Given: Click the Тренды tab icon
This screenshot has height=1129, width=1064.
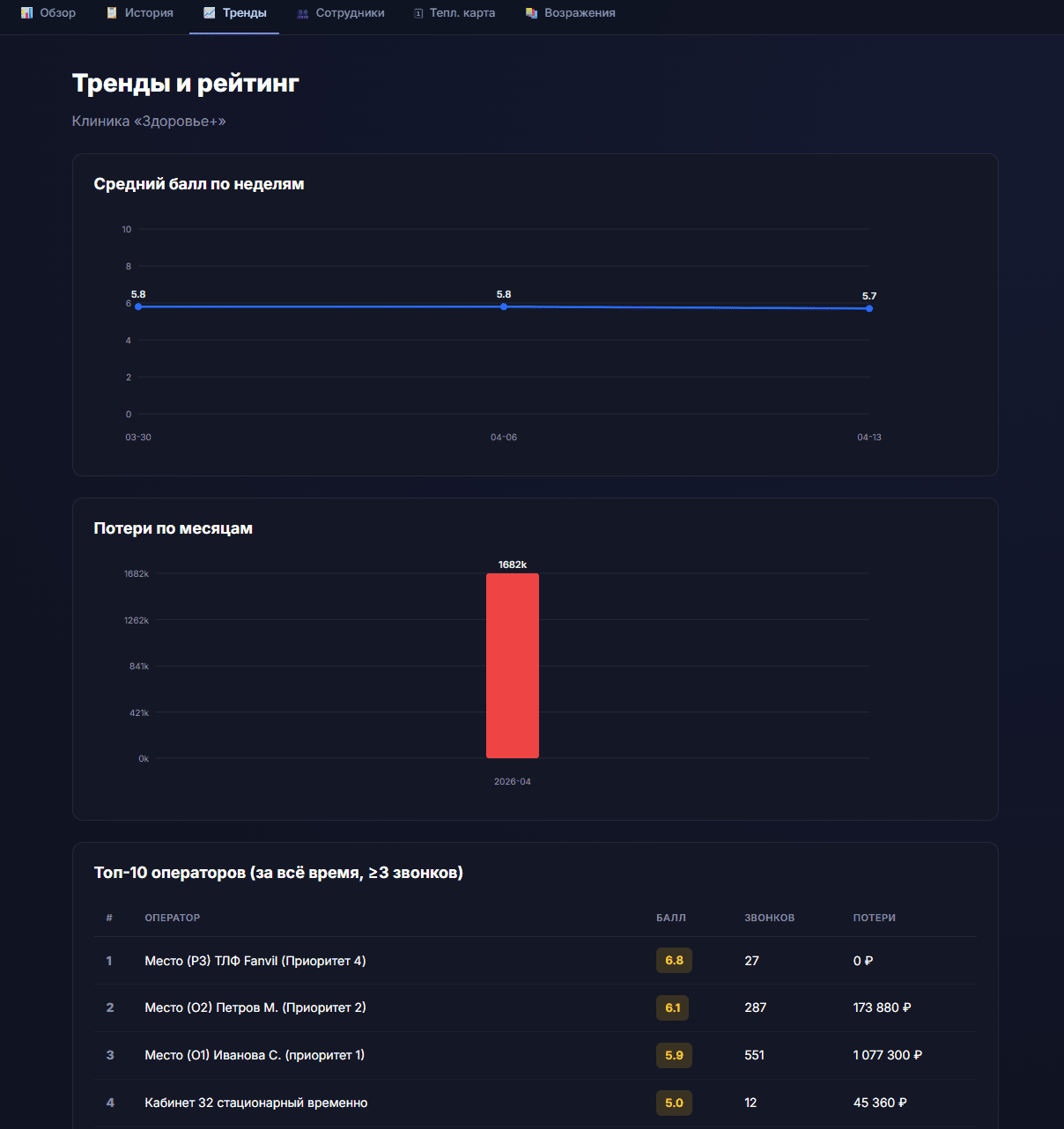Looking at the screenshot, I should pos(208,12).
